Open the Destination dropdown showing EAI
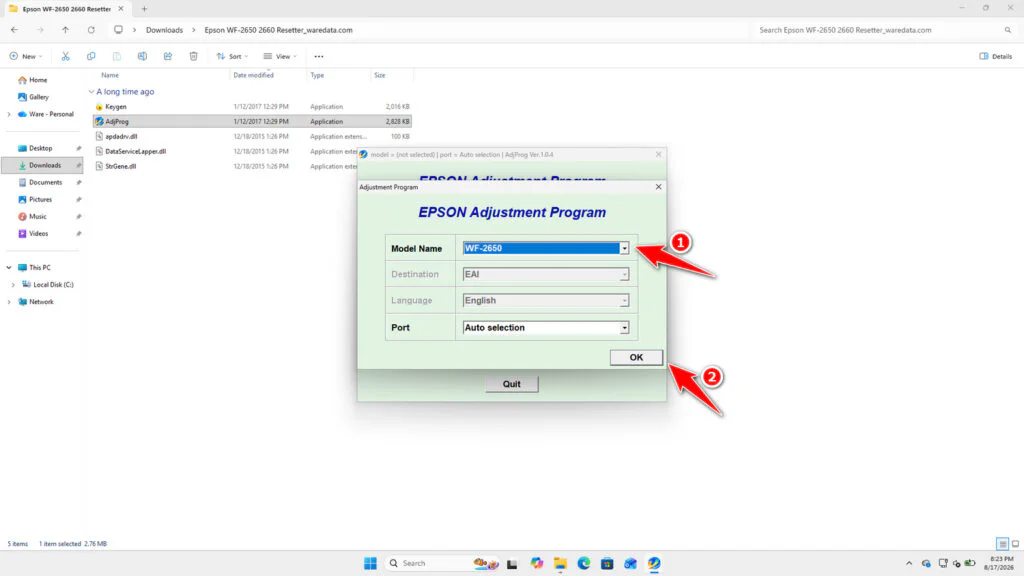The width and height of the screenshot is (1024, 576). pyautogui.click(x=624, y=274)
